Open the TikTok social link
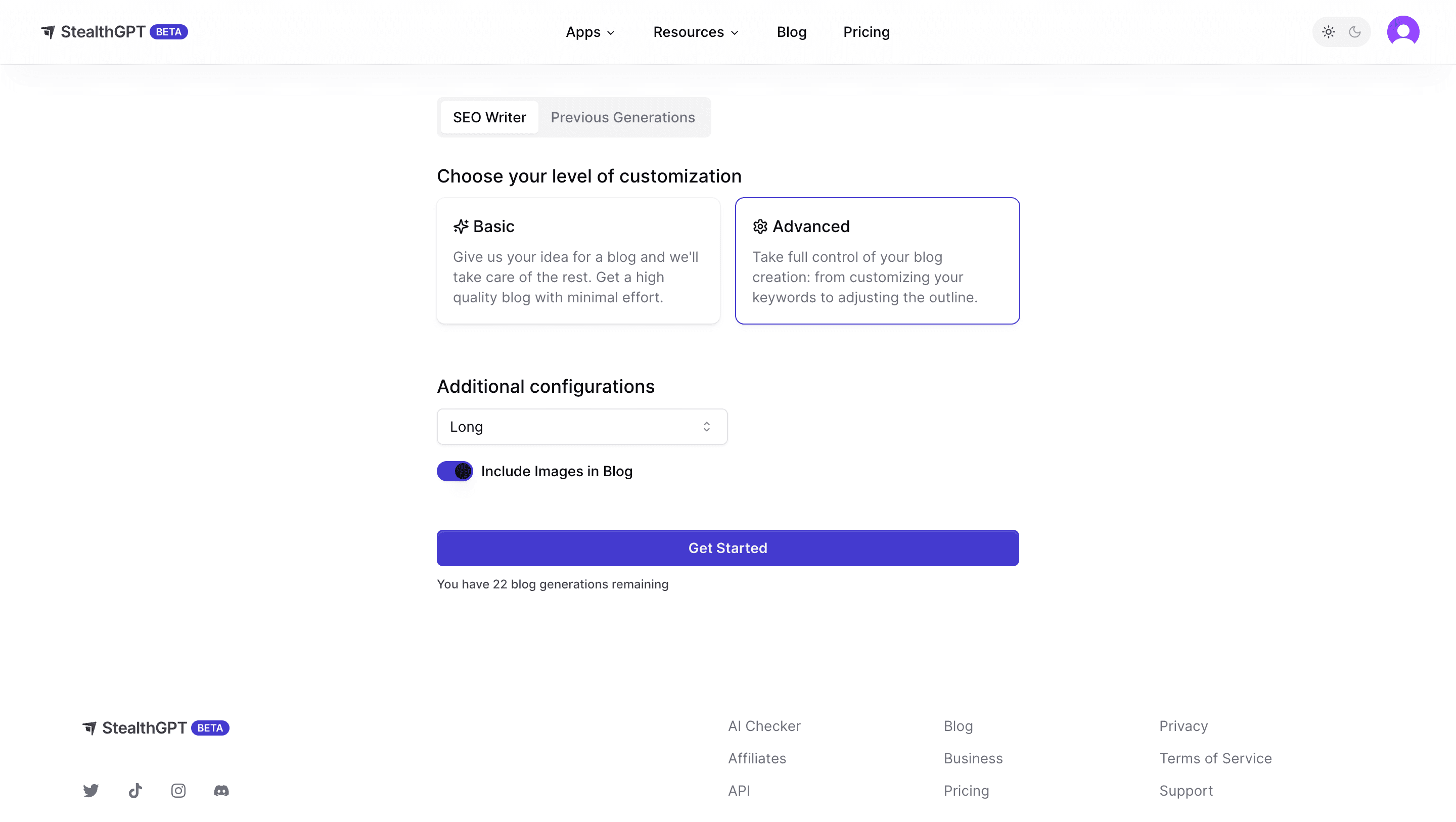Screen dimensions: 1456x822 (135, 790)
